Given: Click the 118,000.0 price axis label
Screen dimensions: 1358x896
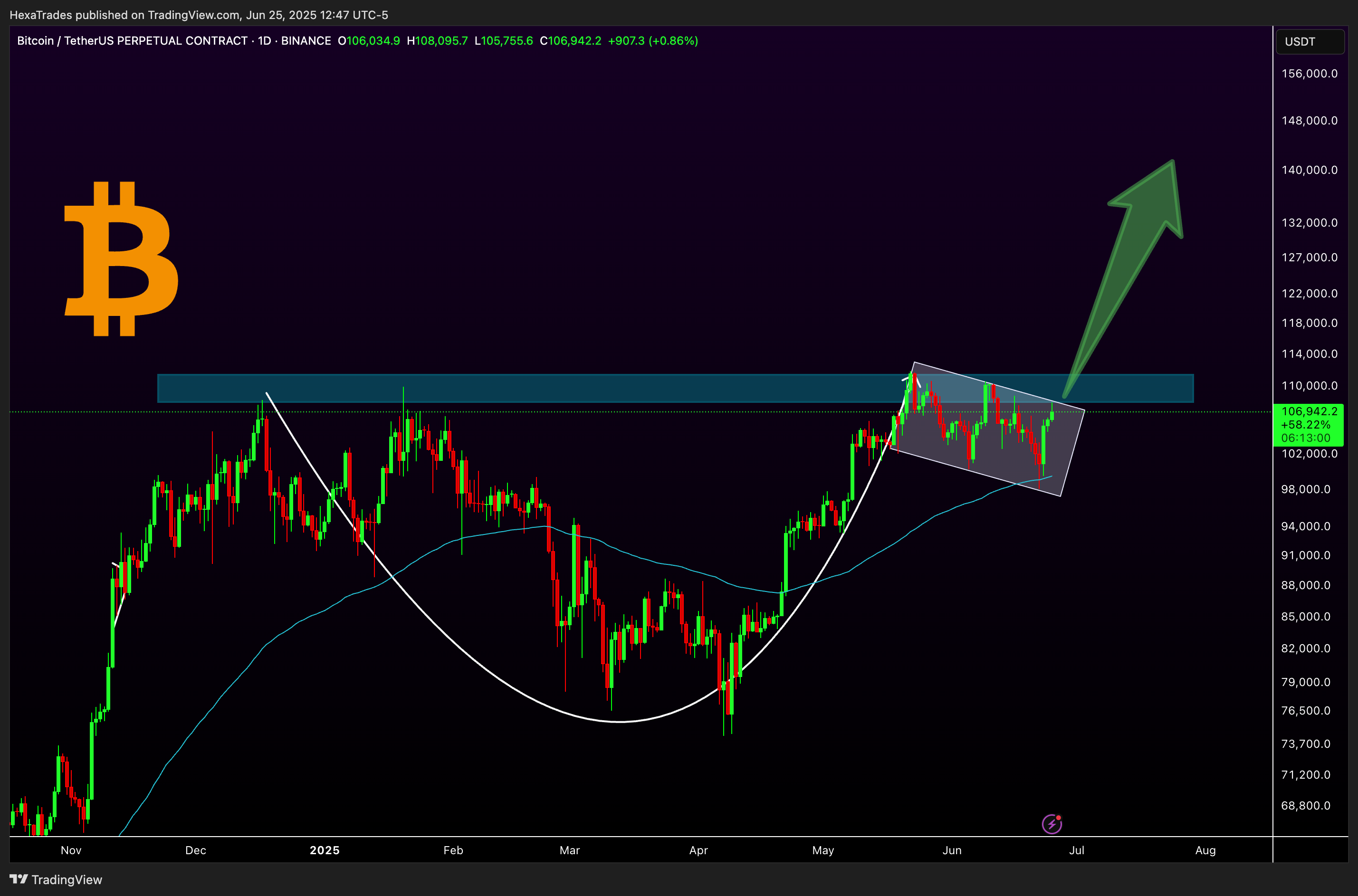Looking at the screenshot, I should [x=1310, y=324].
